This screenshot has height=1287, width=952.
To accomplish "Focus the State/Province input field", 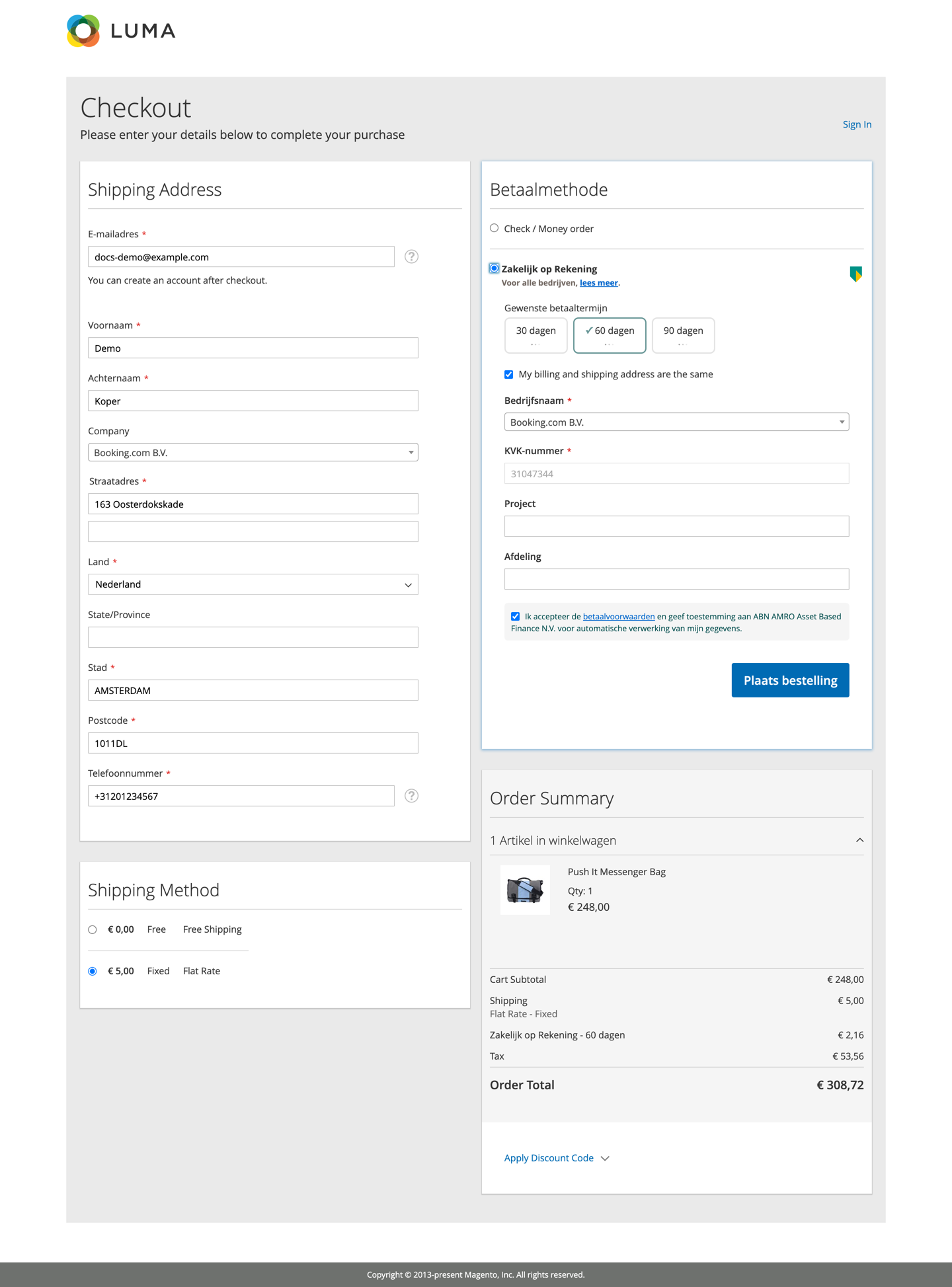I will pos(253,637).
